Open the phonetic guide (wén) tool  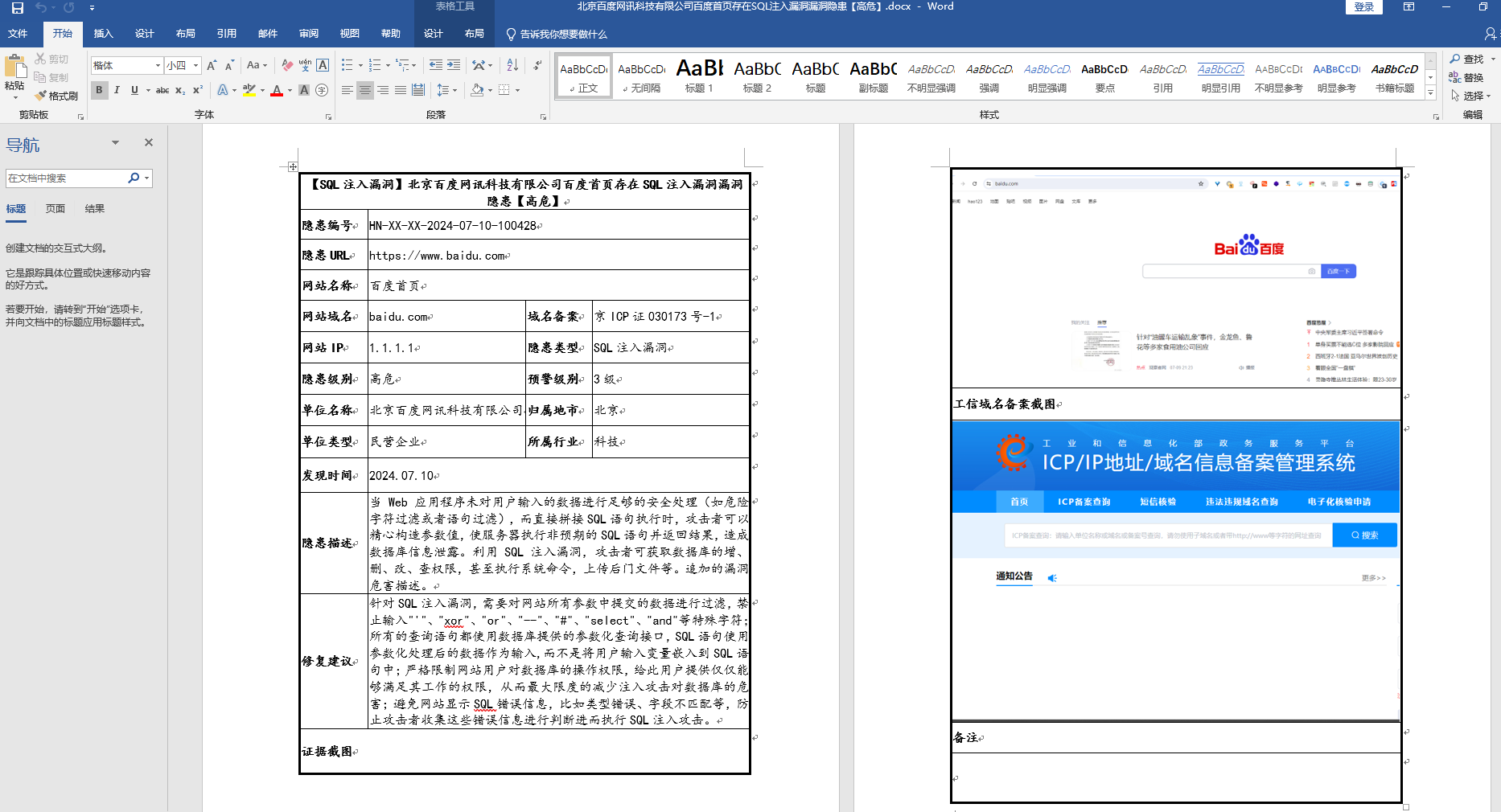(x=305, y=65)
